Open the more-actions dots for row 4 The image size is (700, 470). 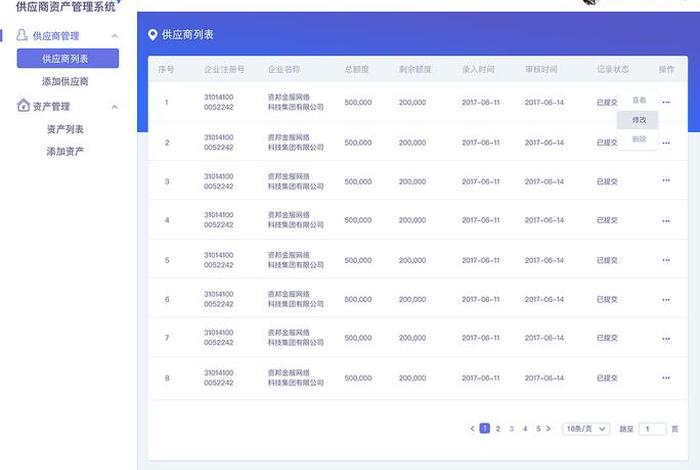666,220
